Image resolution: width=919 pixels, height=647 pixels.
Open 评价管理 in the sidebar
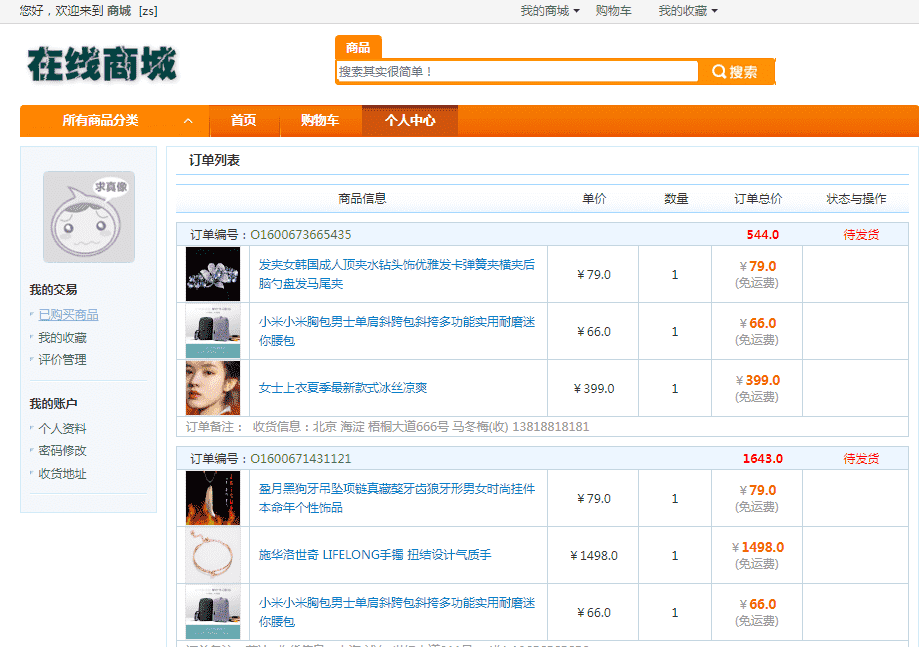click(x=62, y=360)
